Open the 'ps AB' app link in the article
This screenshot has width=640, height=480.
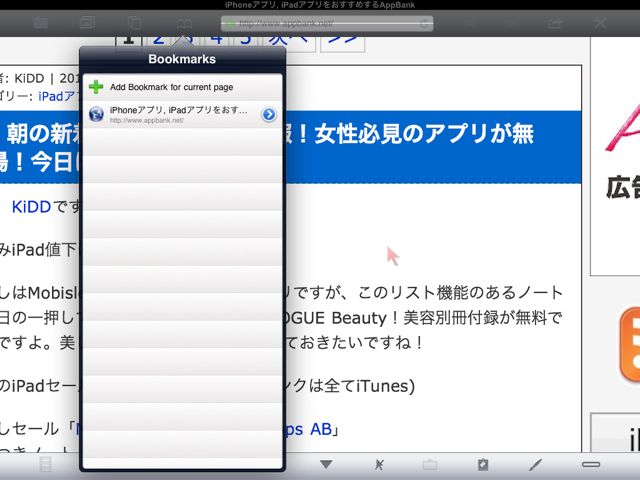[309, 429]
